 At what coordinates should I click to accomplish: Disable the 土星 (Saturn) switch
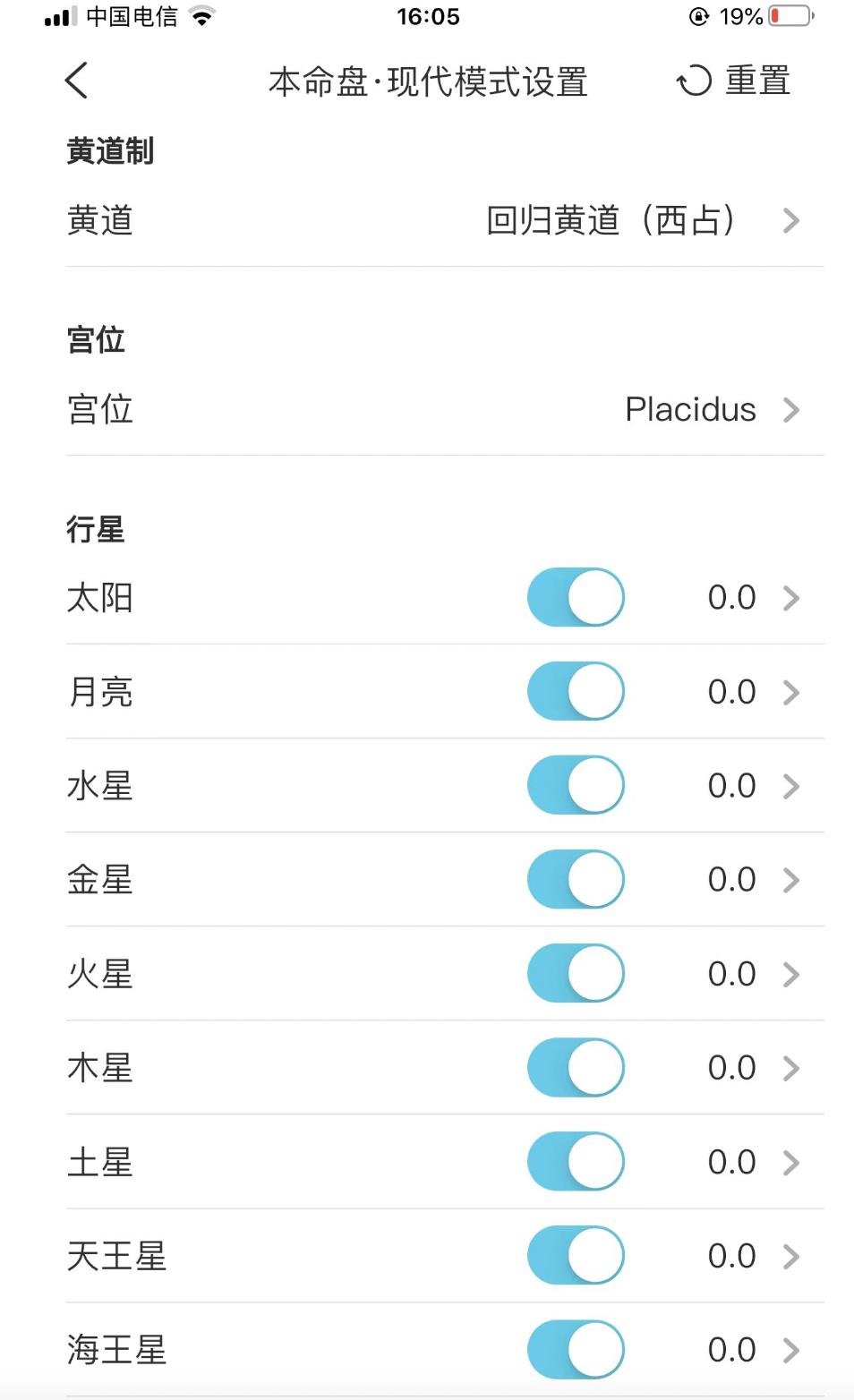click(x=576, y=1161)
